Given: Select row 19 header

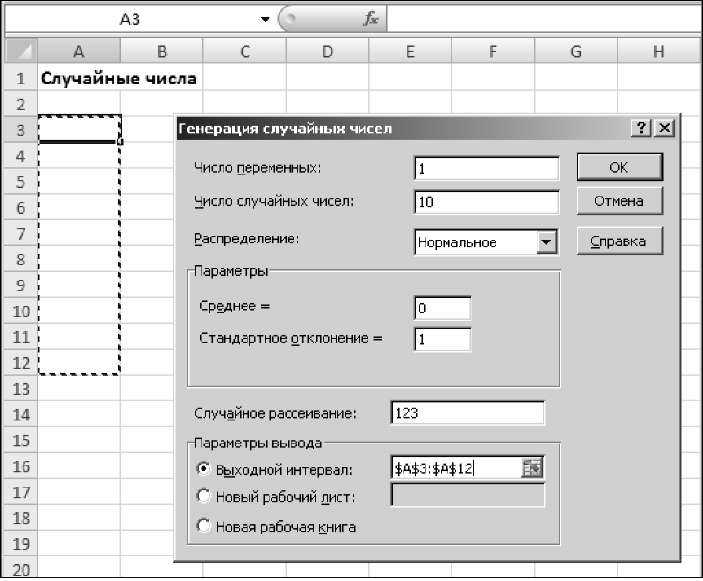Looking at the screenshot, I should tap(21, 544).
